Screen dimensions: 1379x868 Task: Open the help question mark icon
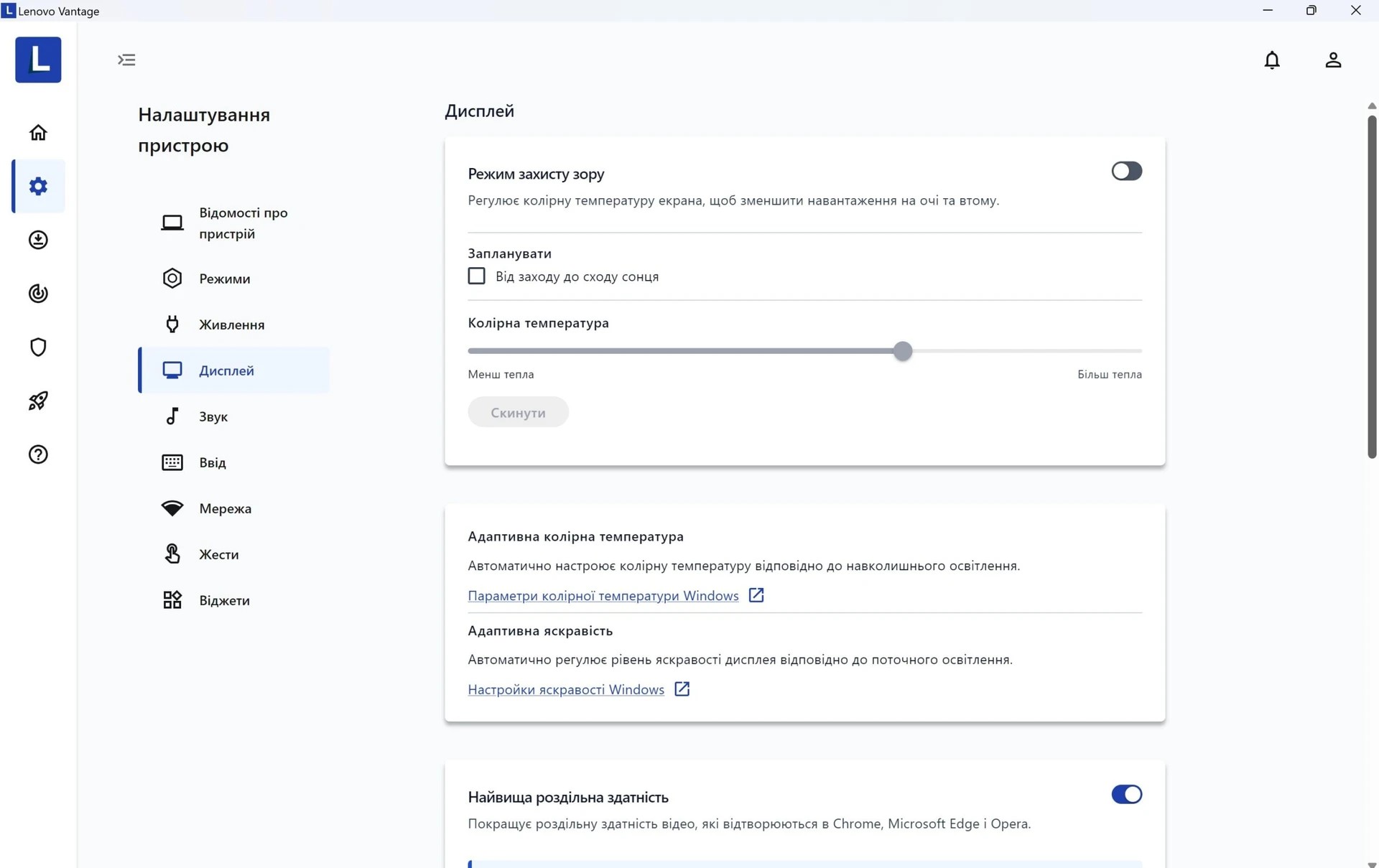click(38, 454)
